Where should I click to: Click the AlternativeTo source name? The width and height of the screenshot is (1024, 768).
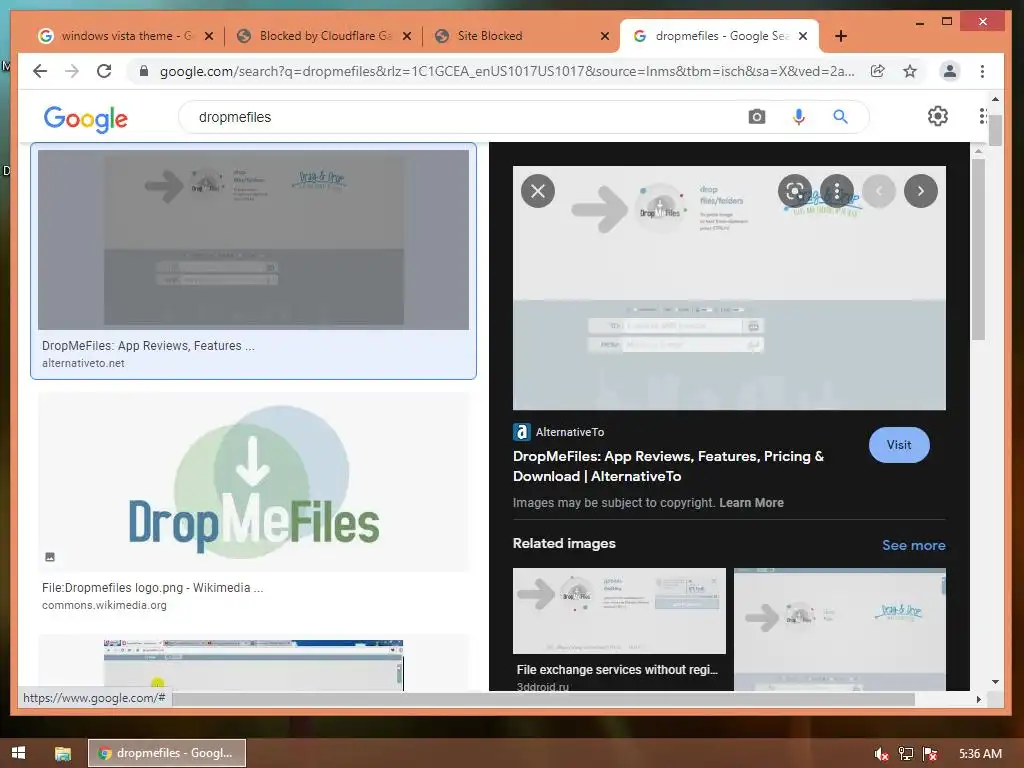click(569, 432)
